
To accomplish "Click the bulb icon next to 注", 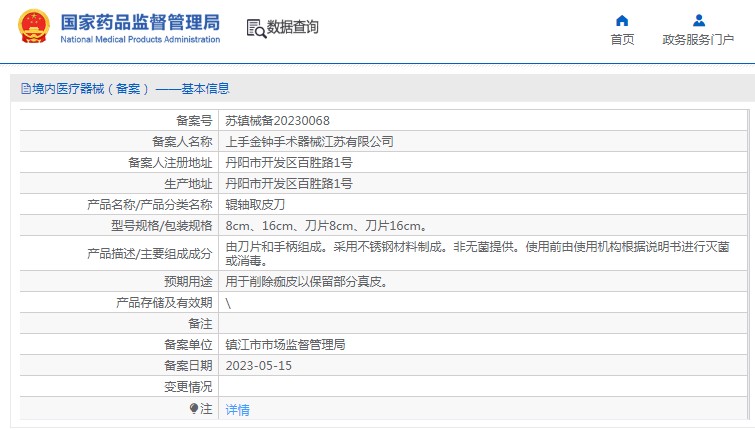I will pos(194,409).
